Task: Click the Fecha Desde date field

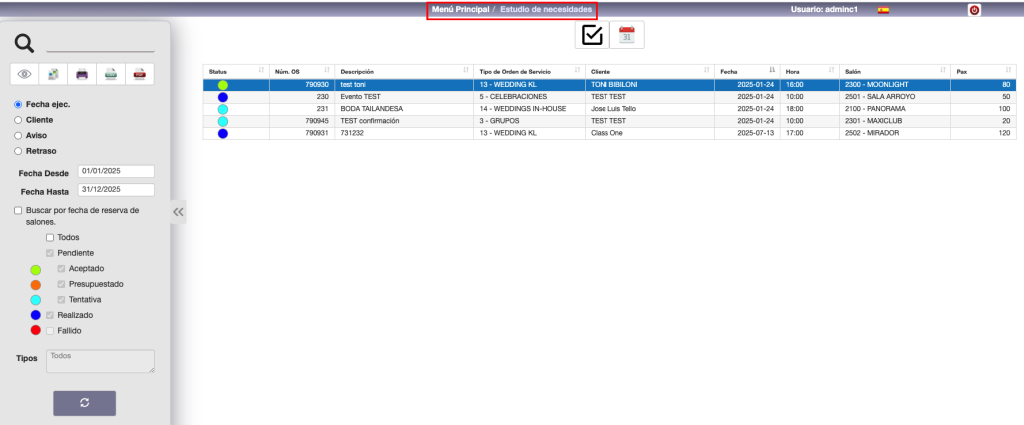Action: (115, 172)
